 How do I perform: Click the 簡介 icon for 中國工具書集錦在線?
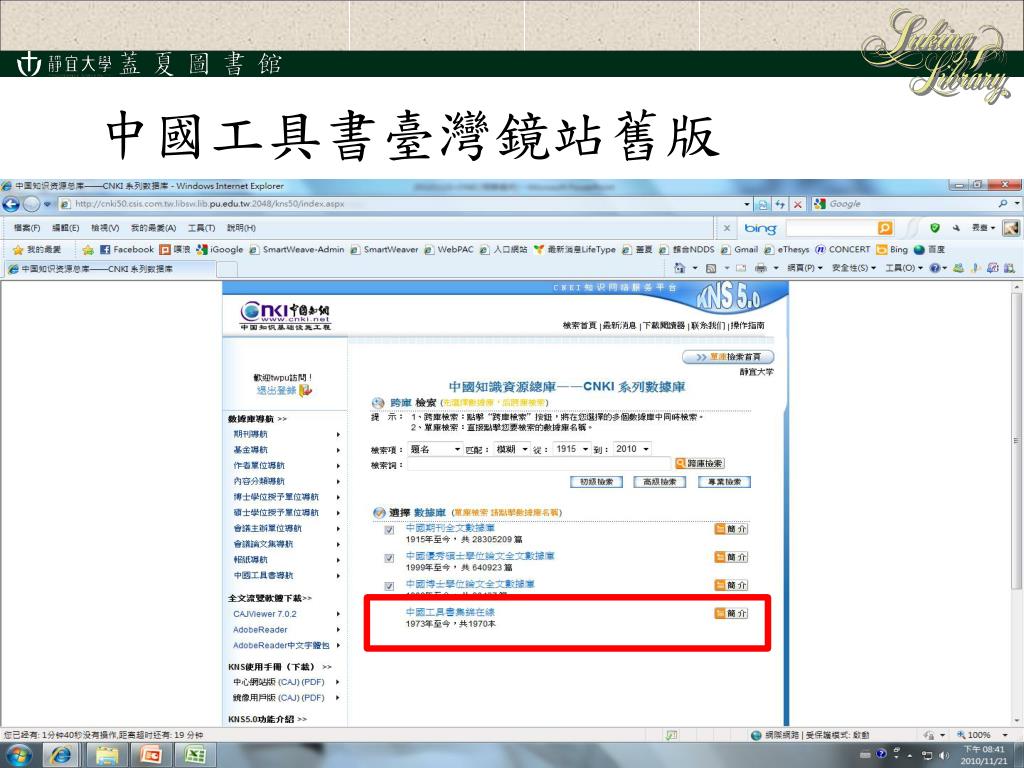[731, 613]
